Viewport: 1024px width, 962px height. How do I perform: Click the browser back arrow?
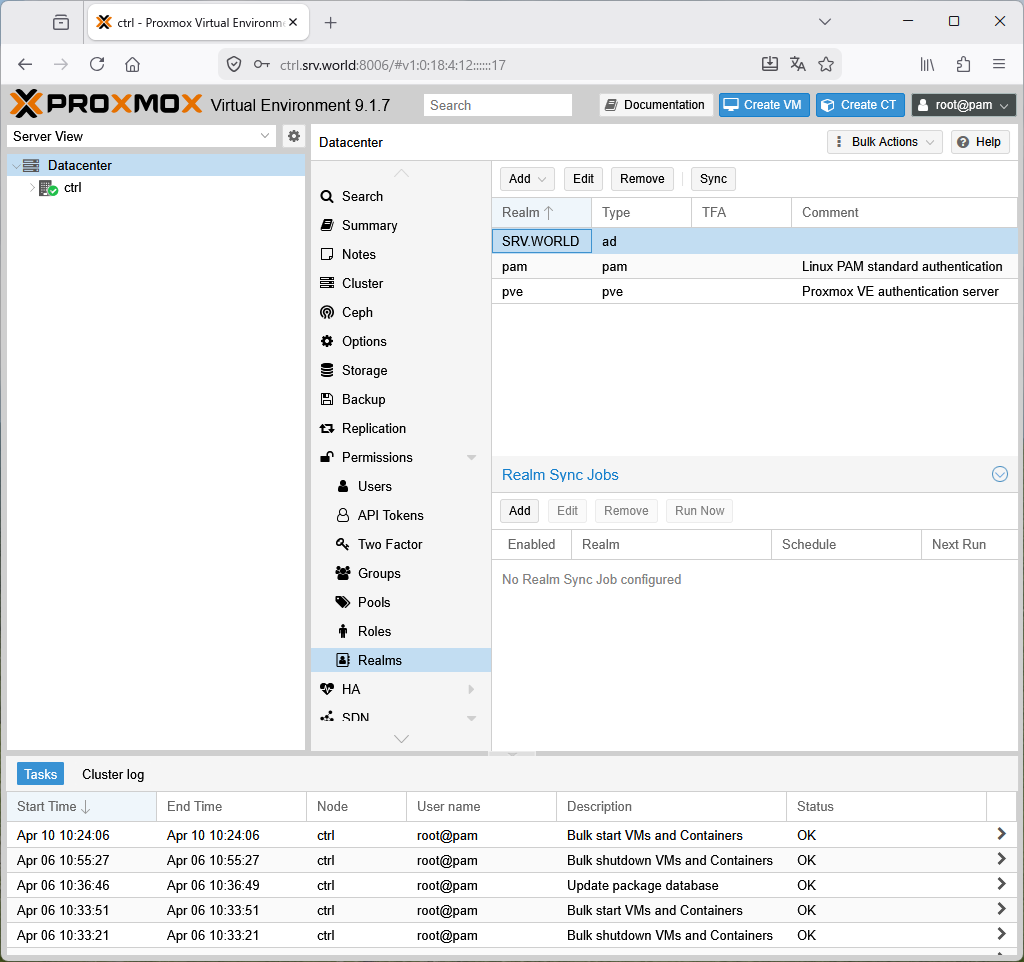[25, 64]
